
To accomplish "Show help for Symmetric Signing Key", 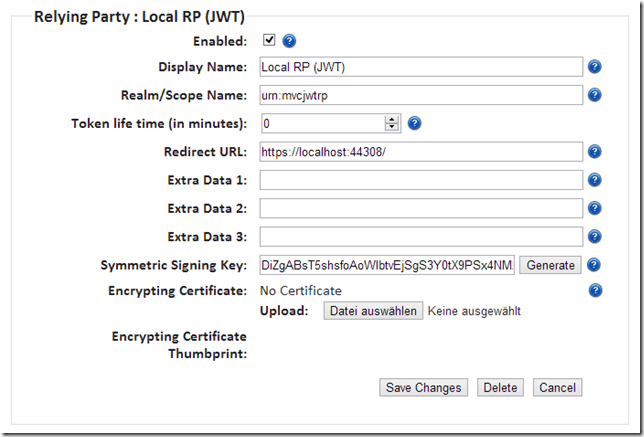I will click(x=594, y=265).
